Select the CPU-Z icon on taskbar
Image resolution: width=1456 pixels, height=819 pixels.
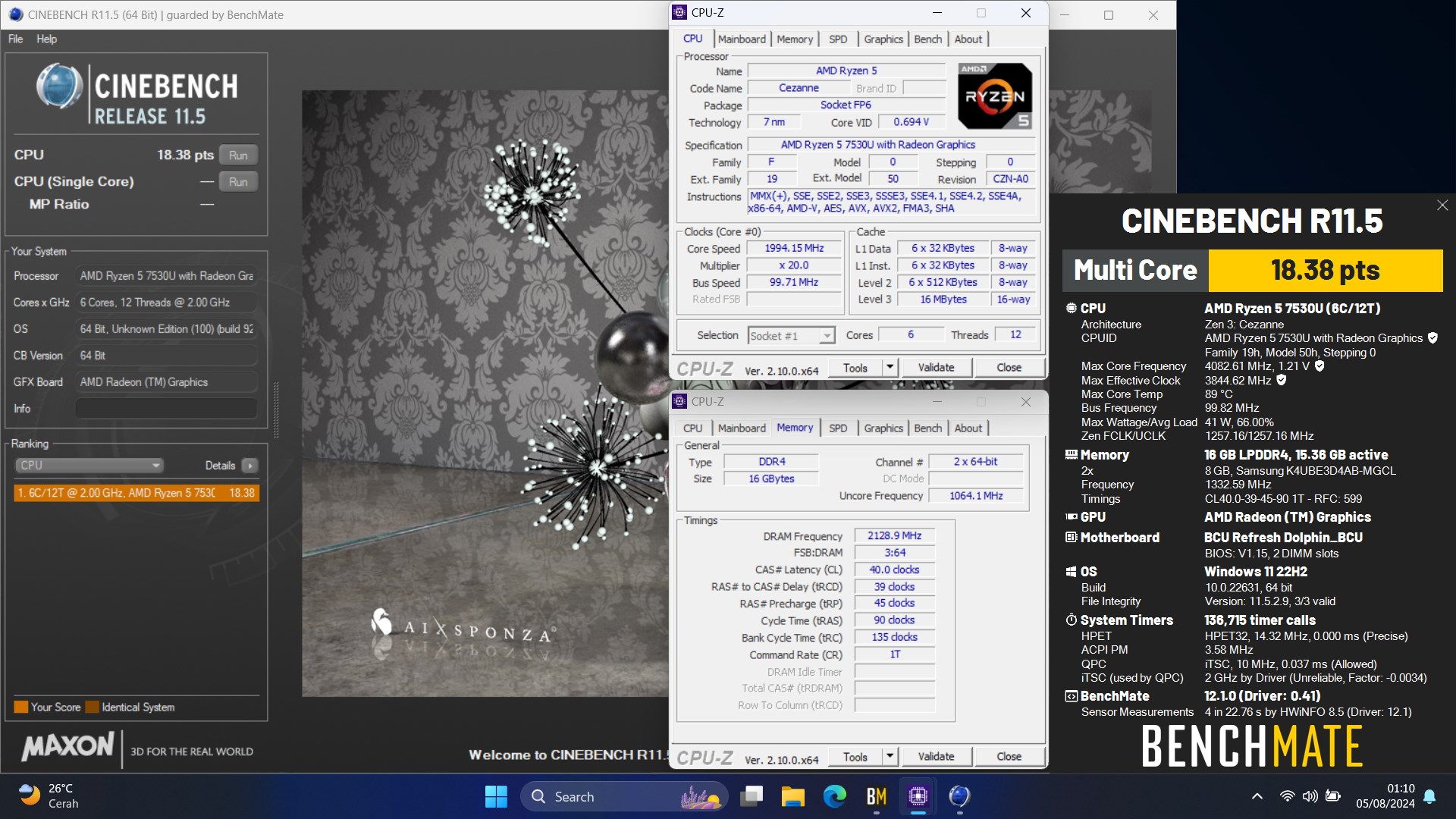918,796
